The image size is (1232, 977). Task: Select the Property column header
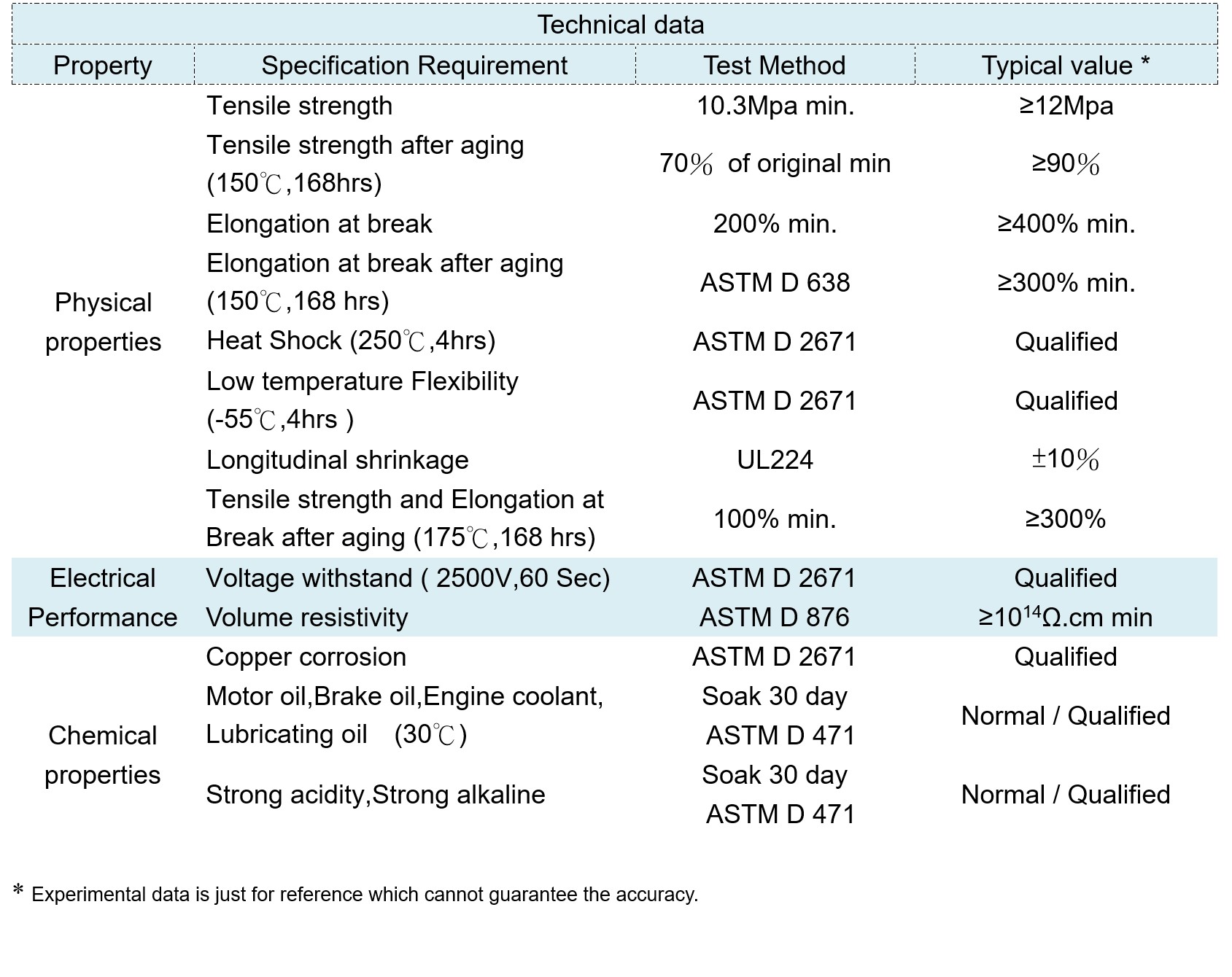(x=103, y=66)
